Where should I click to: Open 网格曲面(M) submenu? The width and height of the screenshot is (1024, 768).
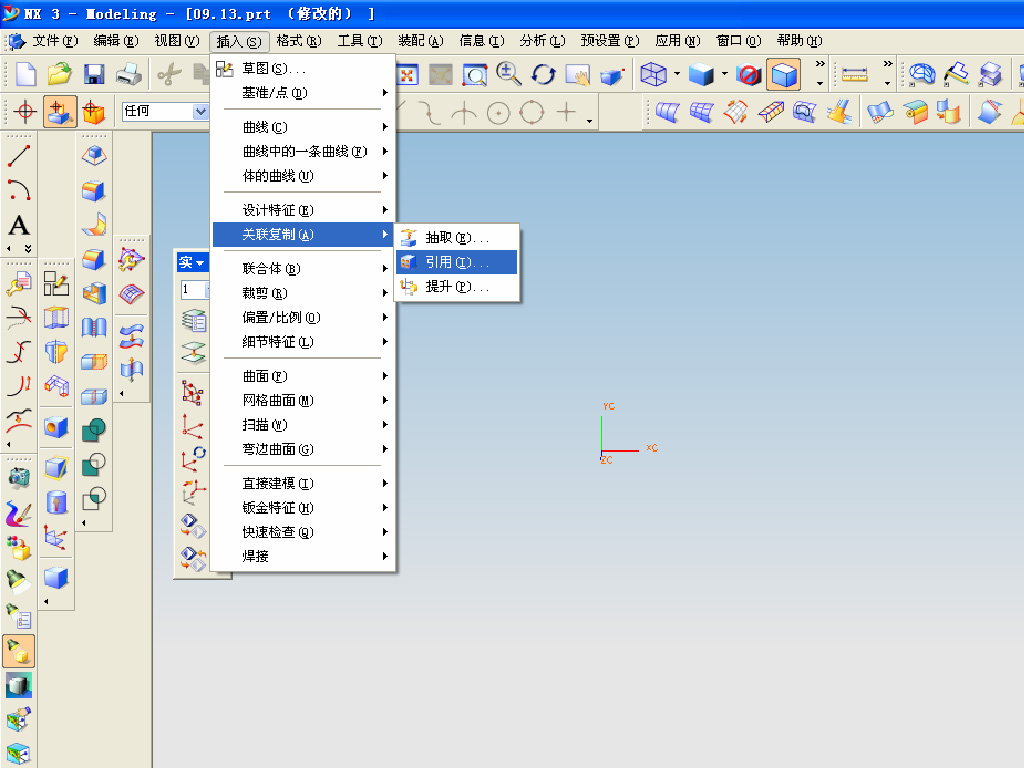(303, 400)
